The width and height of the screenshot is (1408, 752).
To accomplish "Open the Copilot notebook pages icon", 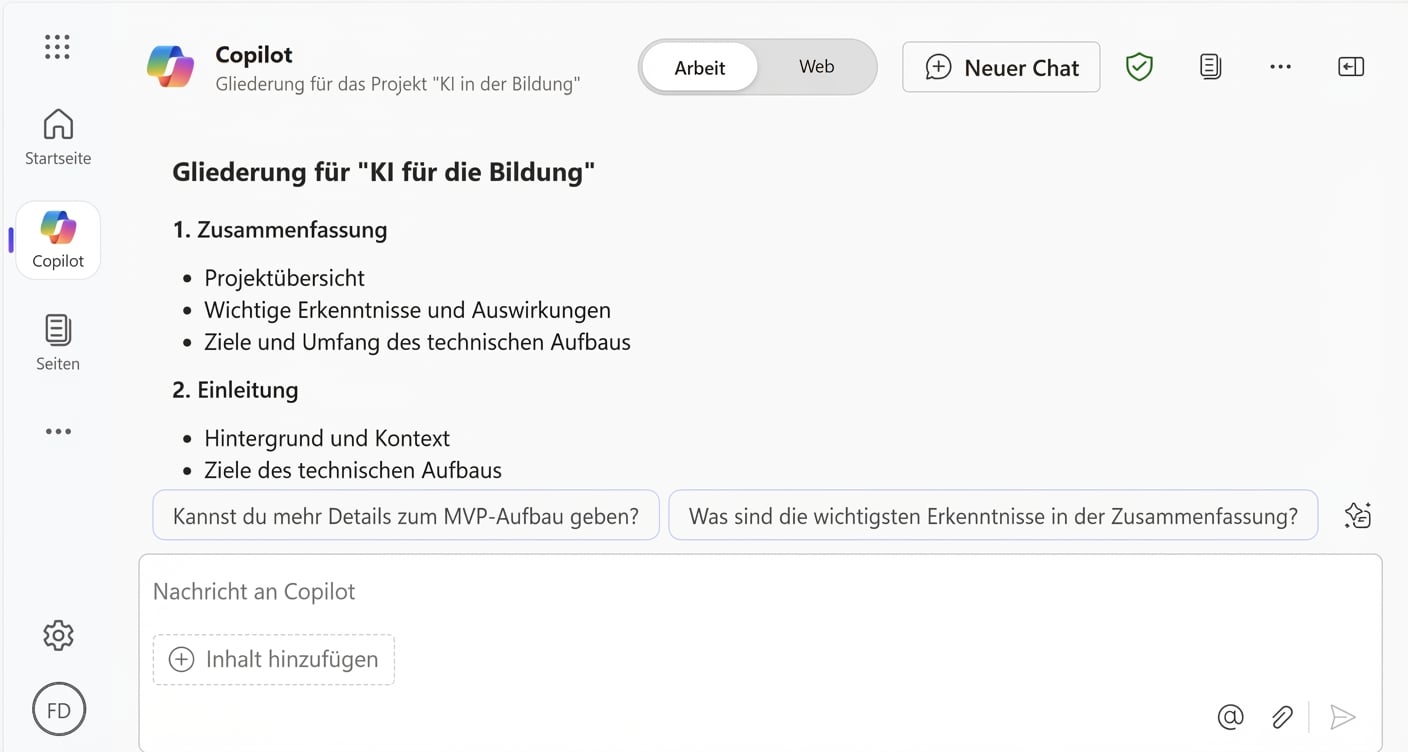I will 1210,66.
